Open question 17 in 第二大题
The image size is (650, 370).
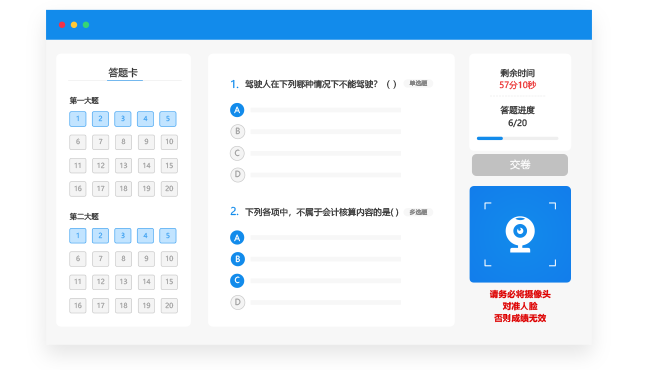click(100, 306)
